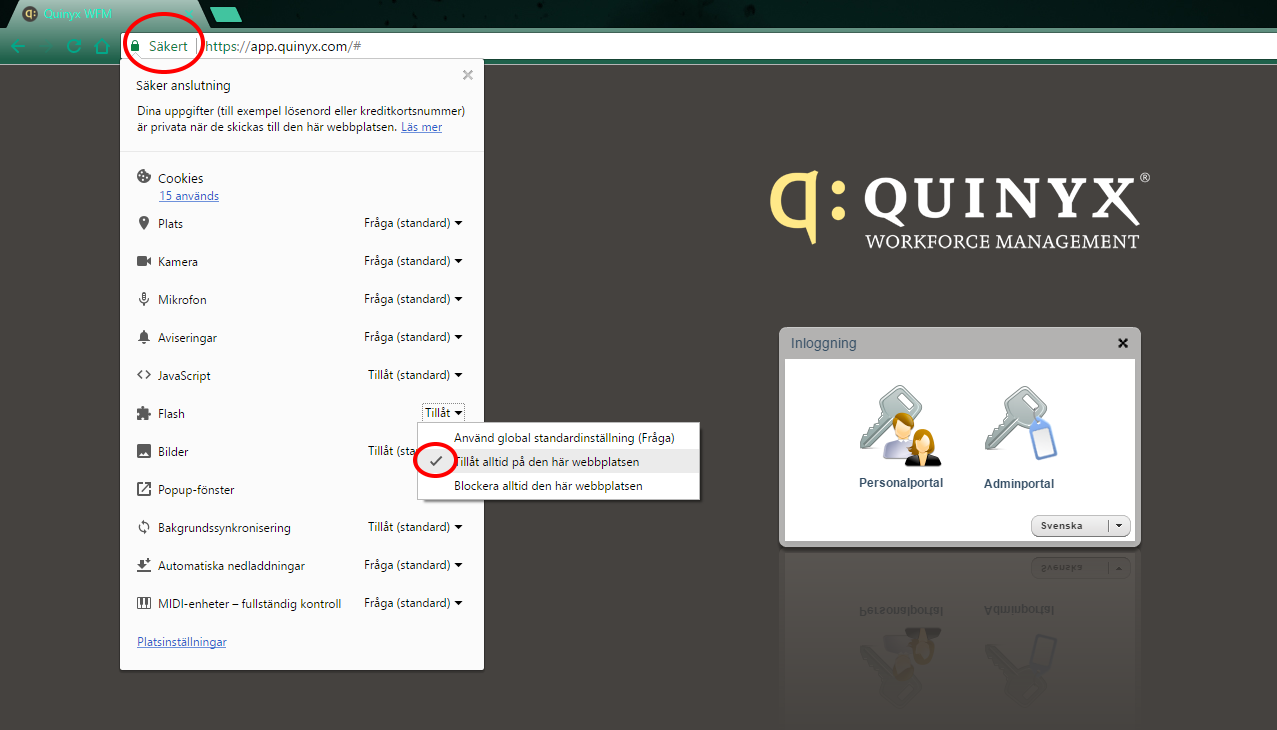Click the MIDI-enheter piano icon

click(144, 603)
